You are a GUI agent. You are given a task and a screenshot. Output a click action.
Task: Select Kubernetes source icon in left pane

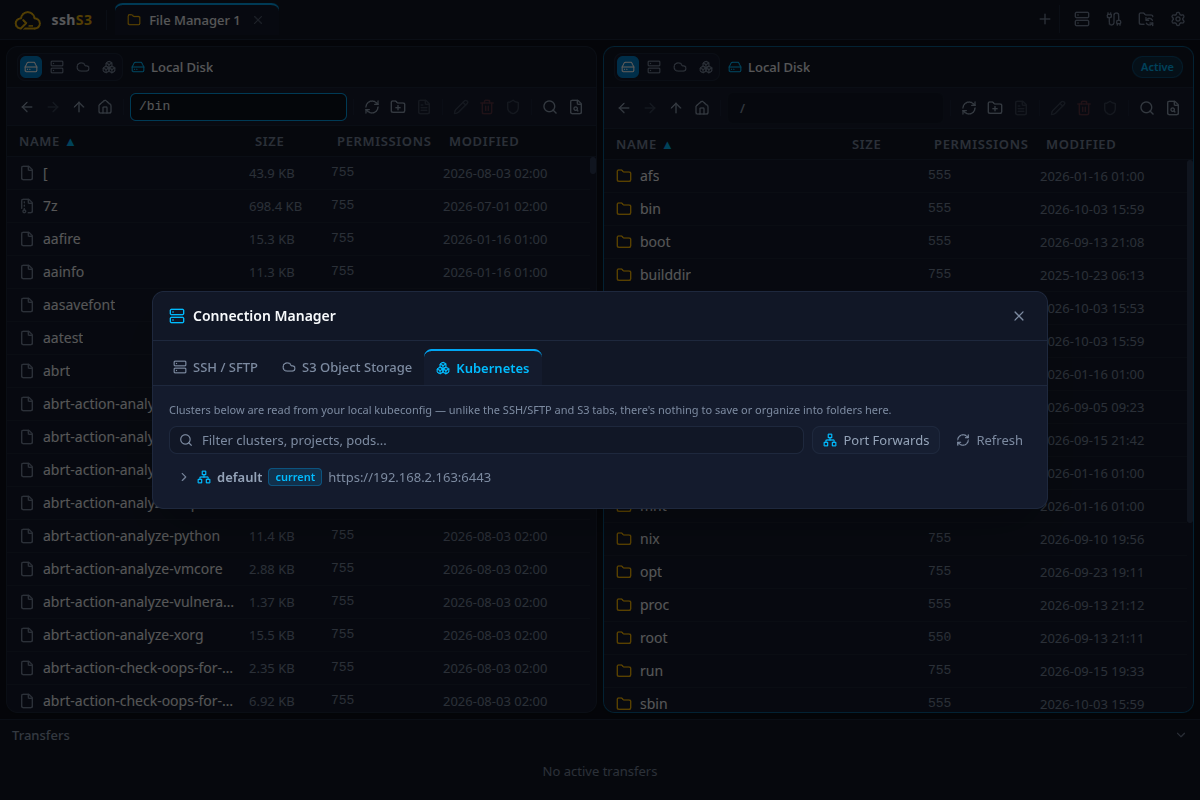click(109, 67)
